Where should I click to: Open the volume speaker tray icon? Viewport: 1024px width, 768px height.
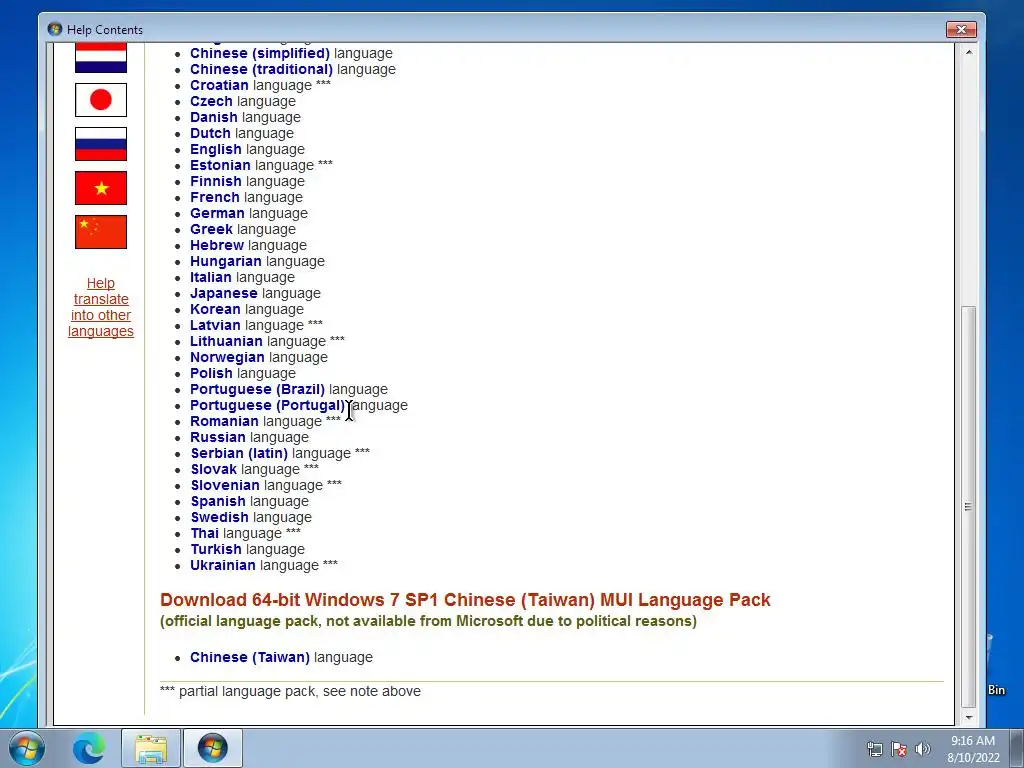(922, 749)
